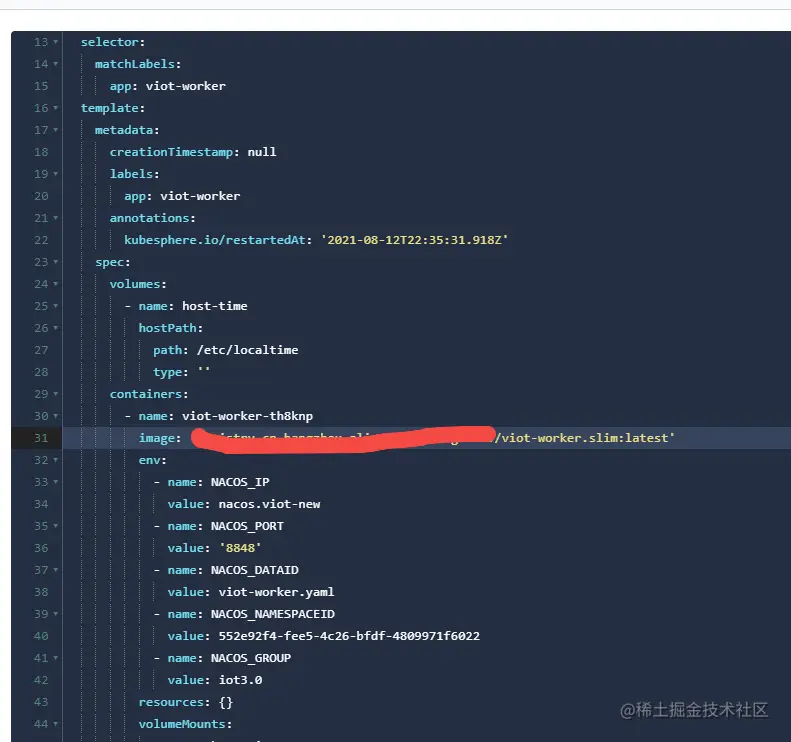Click the 'containers:' key
This screenshot has width=791, height=742.
click(149, 394)
